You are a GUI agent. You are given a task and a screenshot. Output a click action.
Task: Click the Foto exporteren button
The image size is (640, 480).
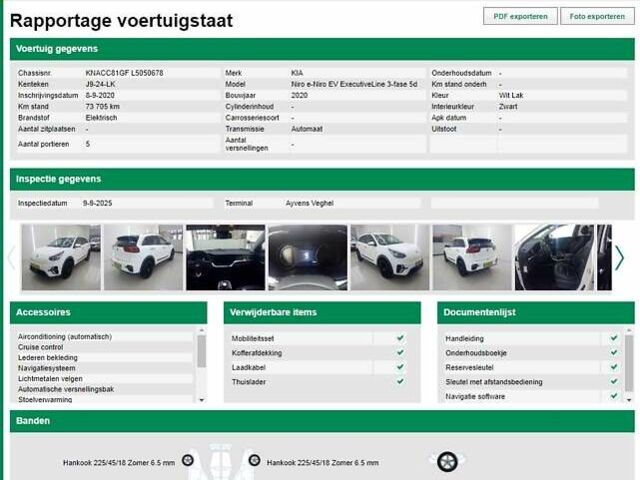[x=597, y=16]
